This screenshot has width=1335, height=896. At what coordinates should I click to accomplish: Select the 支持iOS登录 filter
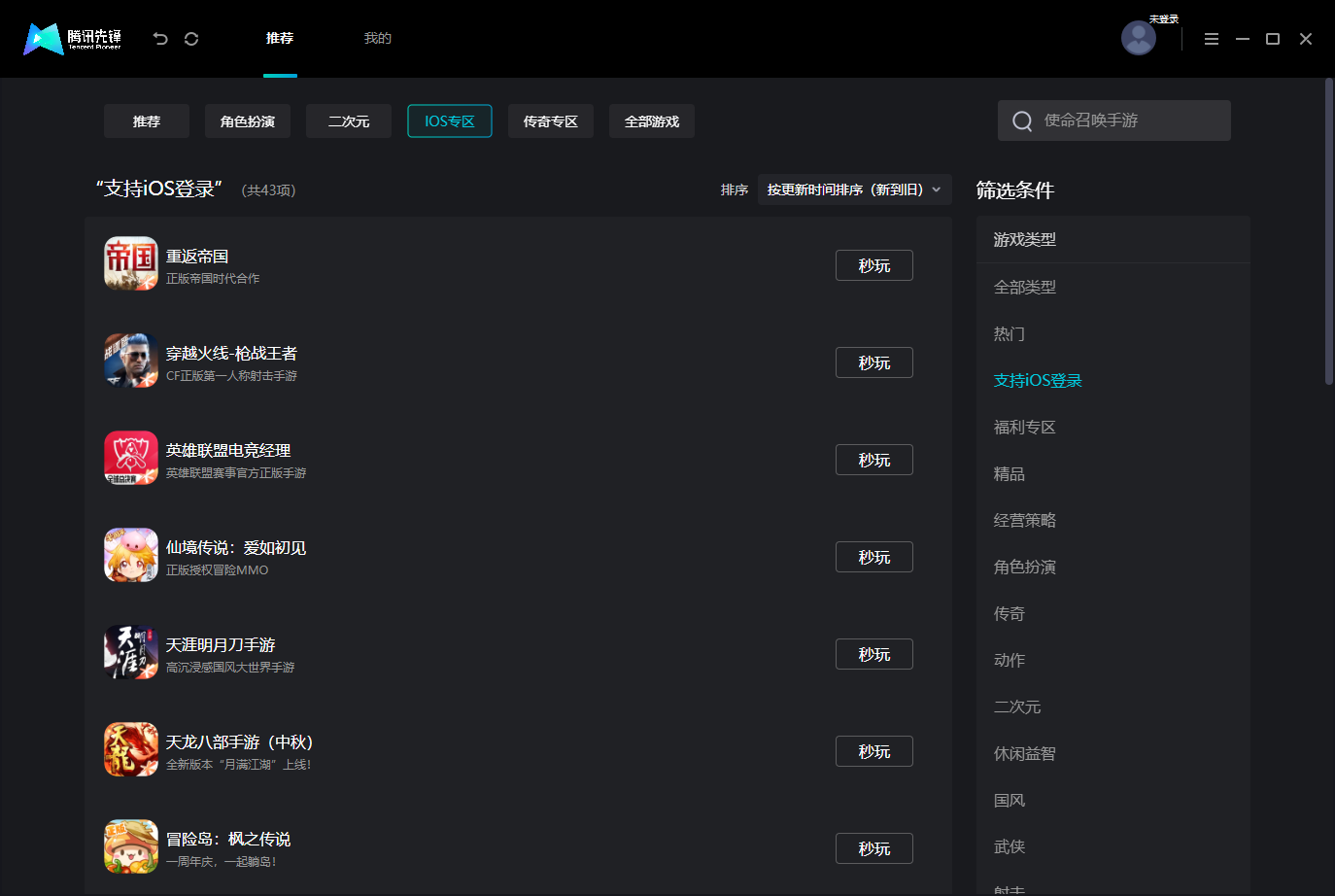(1038, 380)
